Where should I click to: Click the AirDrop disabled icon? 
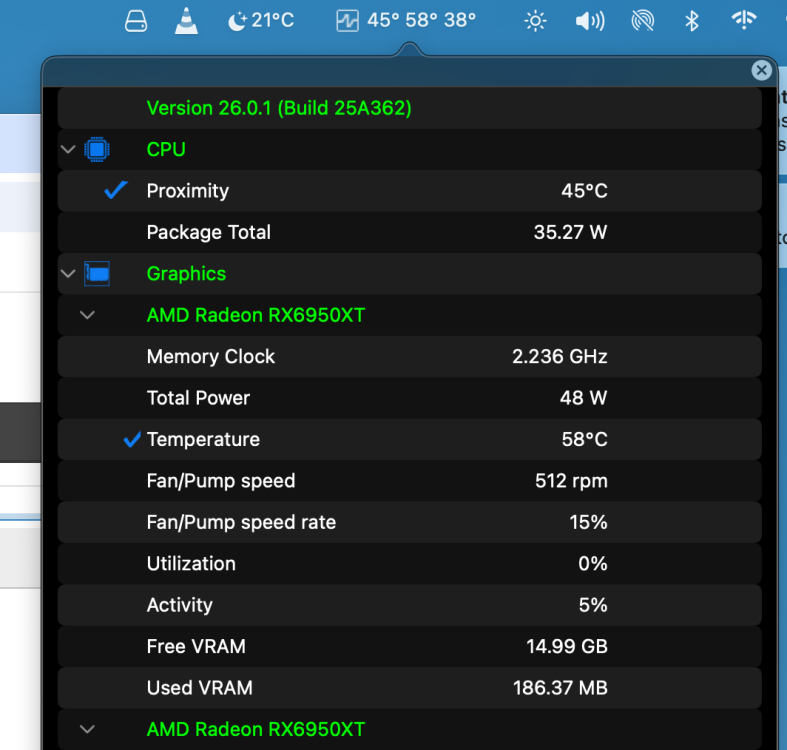tap(642, 21)
